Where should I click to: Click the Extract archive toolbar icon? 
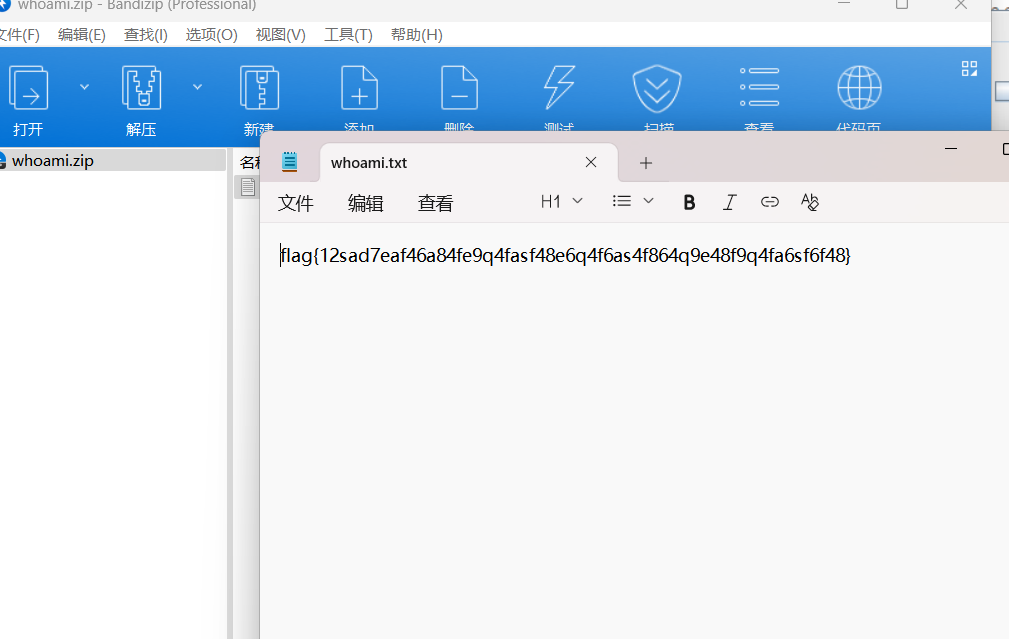[141, 90]
